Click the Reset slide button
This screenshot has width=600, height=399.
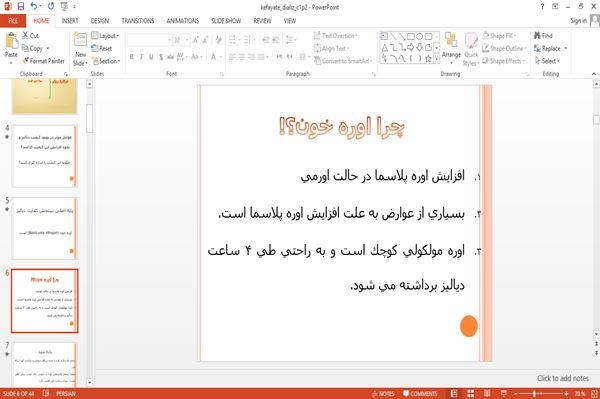click(102, 49)
